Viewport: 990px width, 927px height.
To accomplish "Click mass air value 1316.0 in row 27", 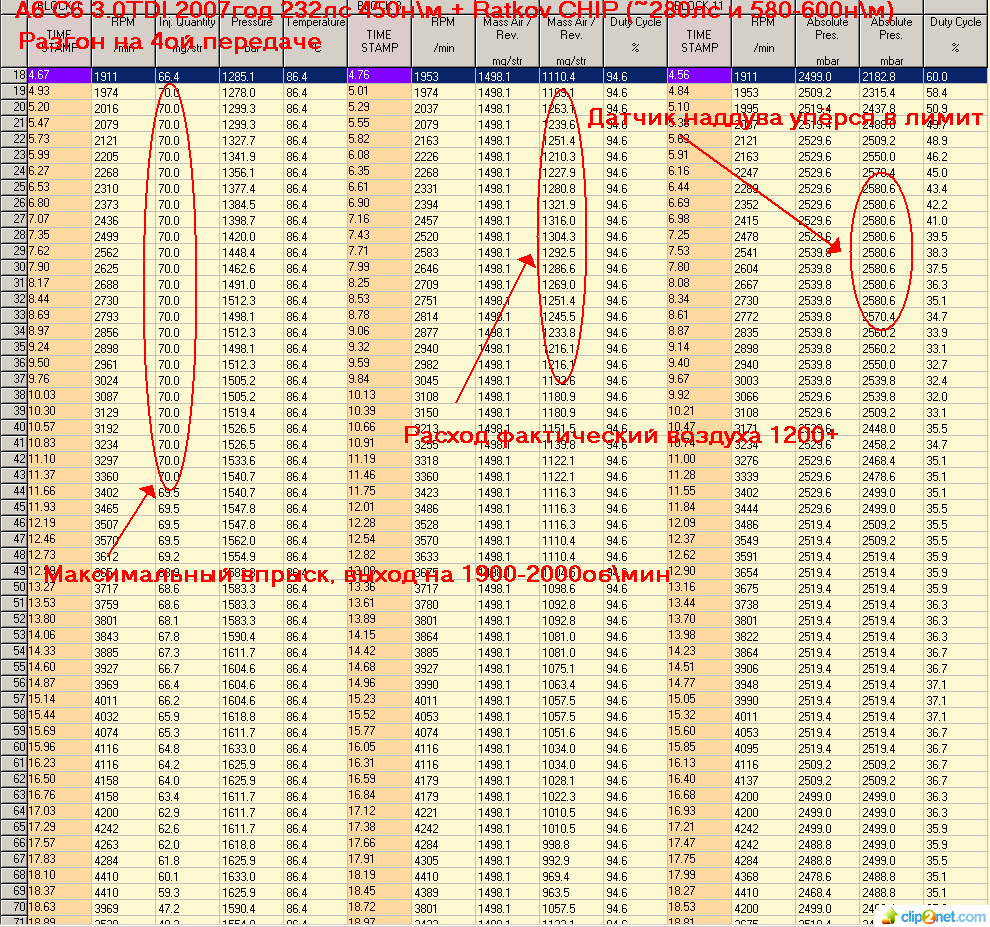I will (x=571, y=220).
